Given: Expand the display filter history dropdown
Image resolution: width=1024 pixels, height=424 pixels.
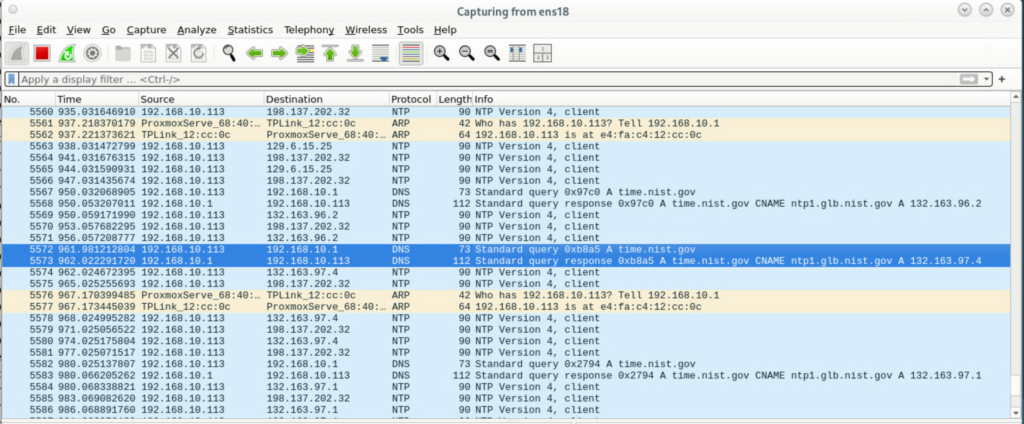Looking at the screenshot, I should click(x=987, y=79).
